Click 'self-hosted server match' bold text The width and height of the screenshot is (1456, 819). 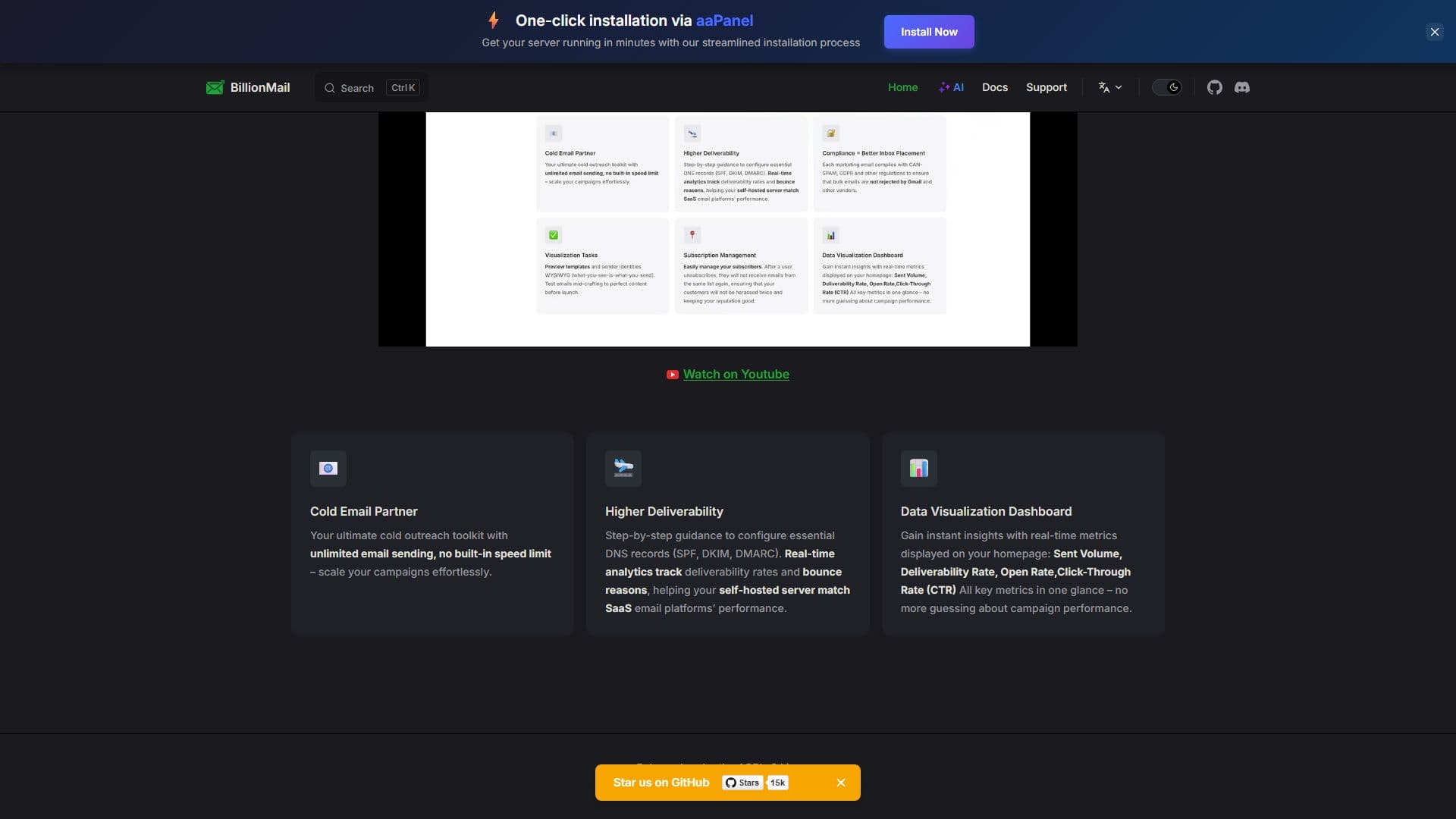click(784, 590)
